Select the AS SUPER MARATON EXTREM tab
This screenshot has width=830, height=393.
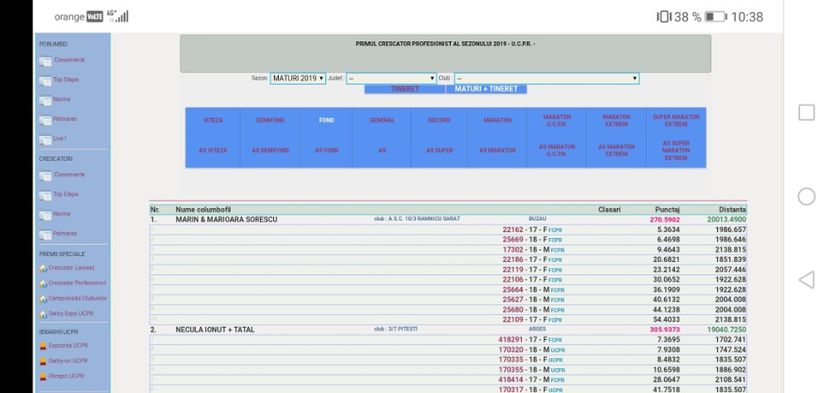point(676,150)
